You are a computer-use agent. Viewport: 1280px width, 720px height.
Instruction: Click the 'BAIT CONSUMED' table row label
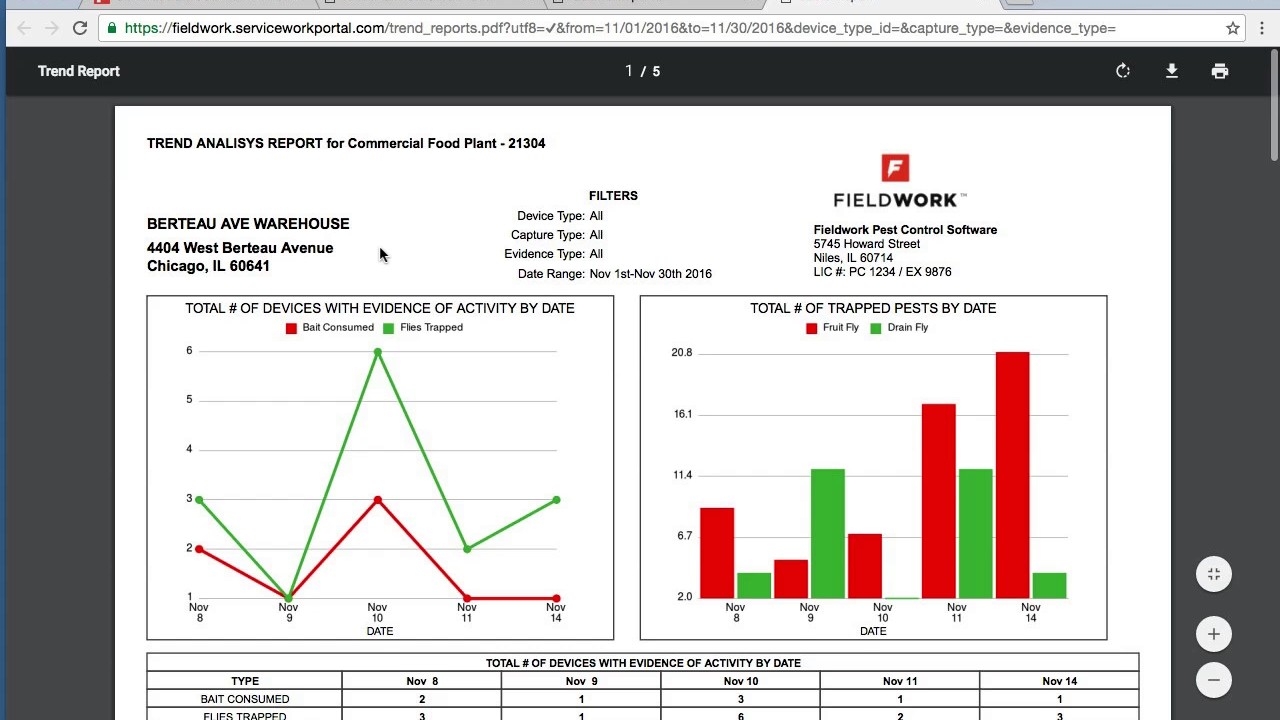[x=245, y=699]
